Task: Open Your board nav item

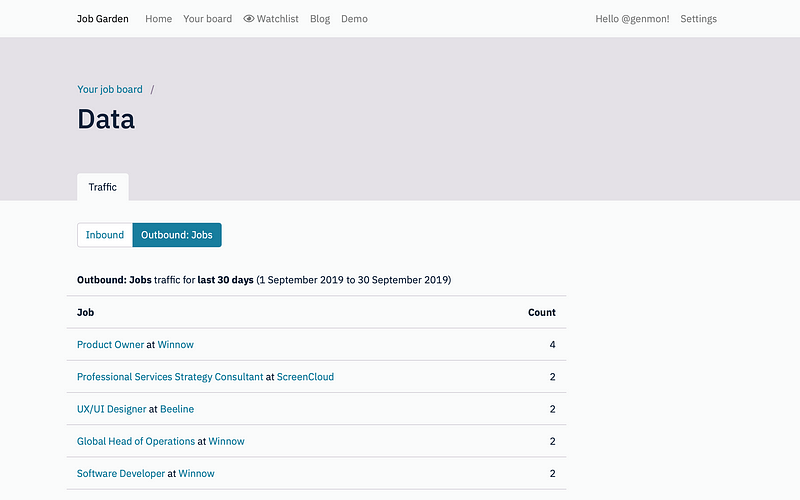Action: (x=208, y=19)
